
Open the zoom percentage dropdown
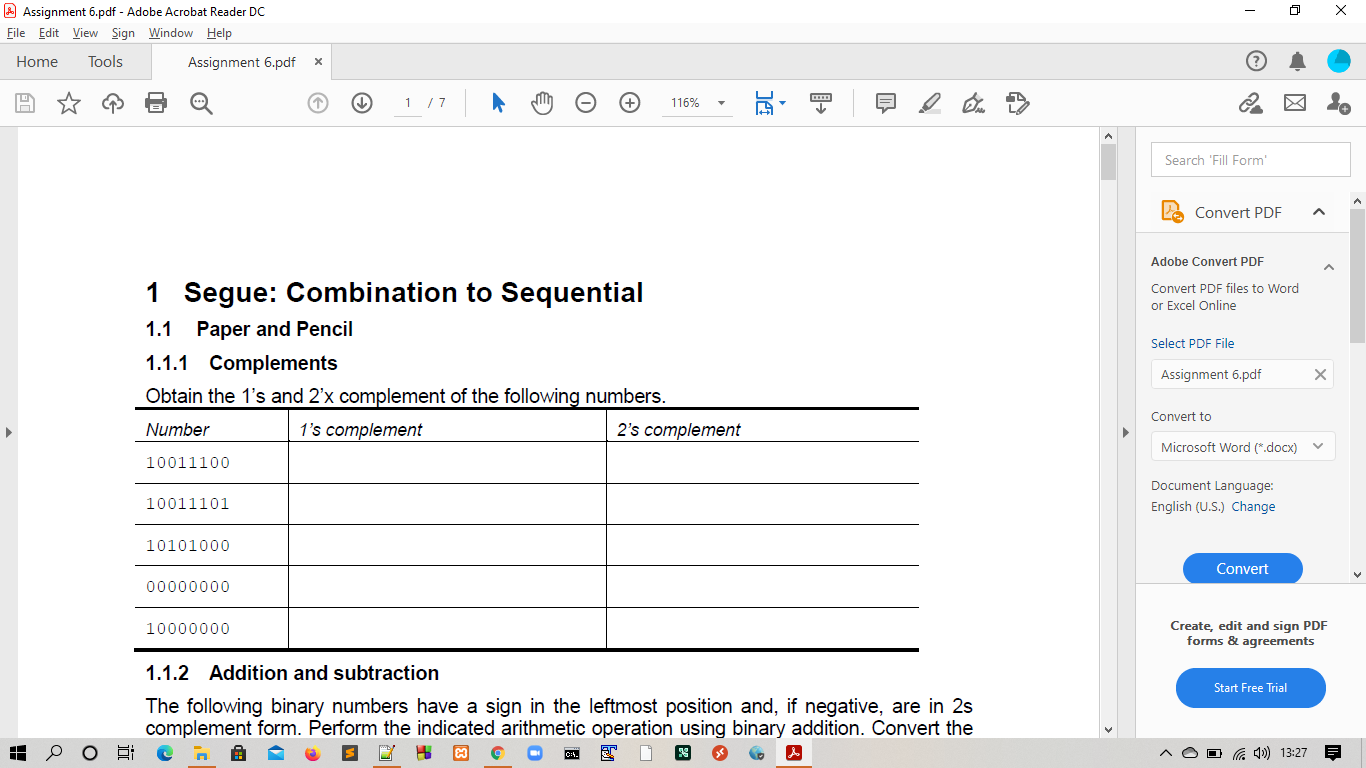[x=722, y=103]
